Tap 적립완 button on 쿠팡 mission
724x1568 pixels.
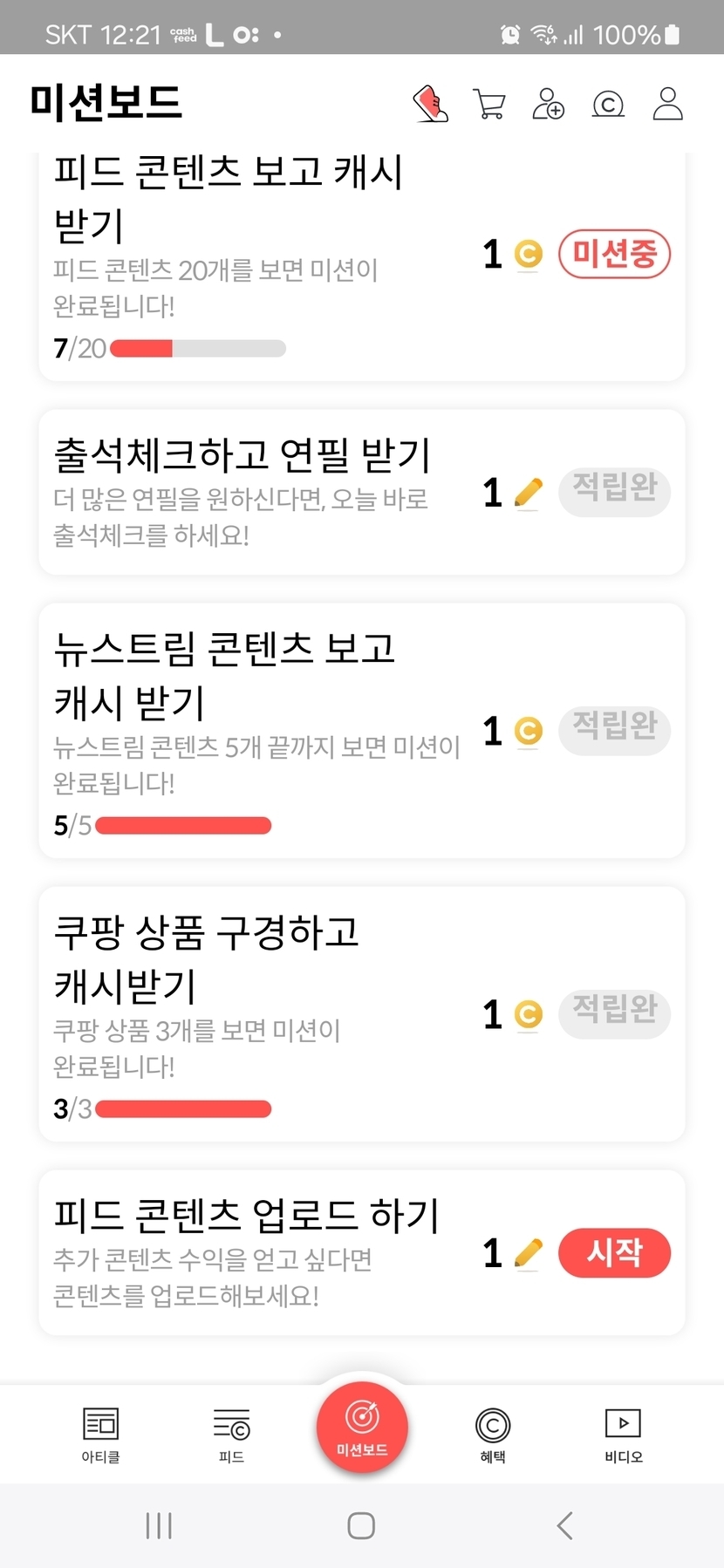coord(614,1013)
